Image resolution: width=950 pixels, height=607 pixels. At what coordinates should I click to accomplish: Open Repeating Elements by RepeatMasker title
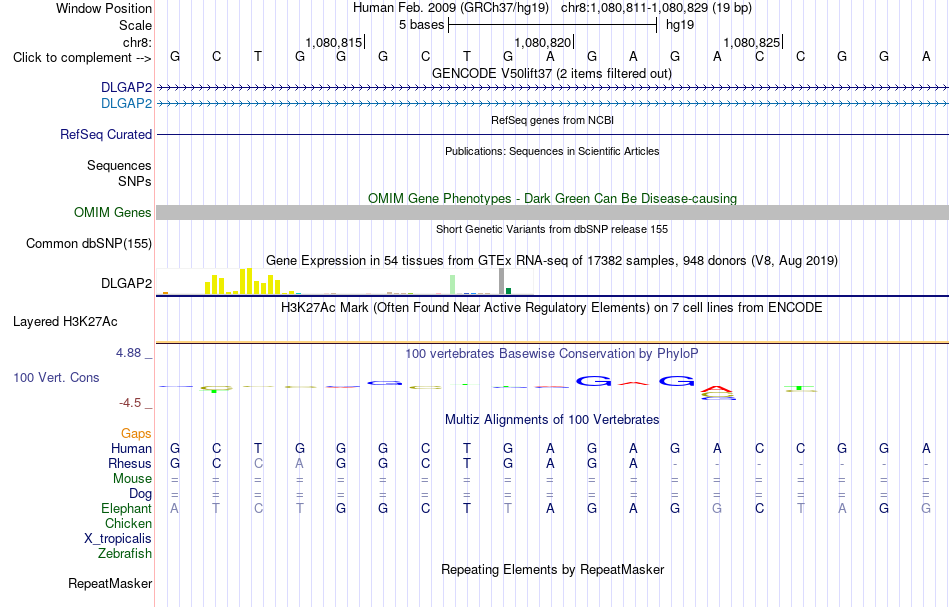pyautogui.click(x=552, y=570)
